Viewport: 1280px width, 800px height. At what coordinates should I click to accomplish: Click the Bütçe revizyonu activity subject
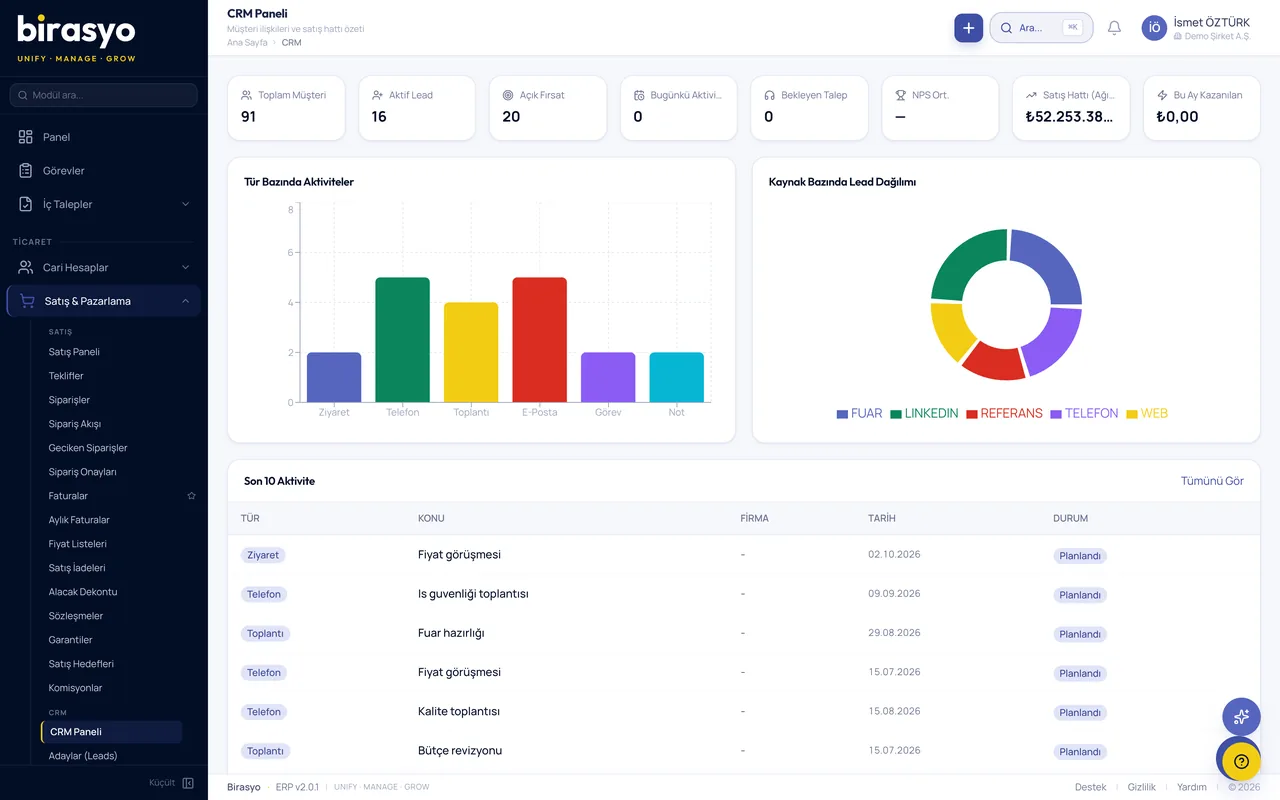click(460, 751)
